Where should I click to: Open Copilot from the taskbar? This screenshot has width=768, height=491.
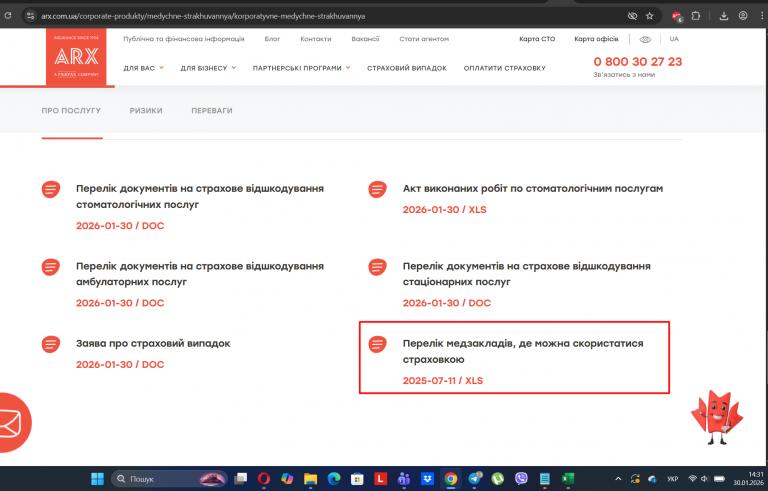[287, 479]
